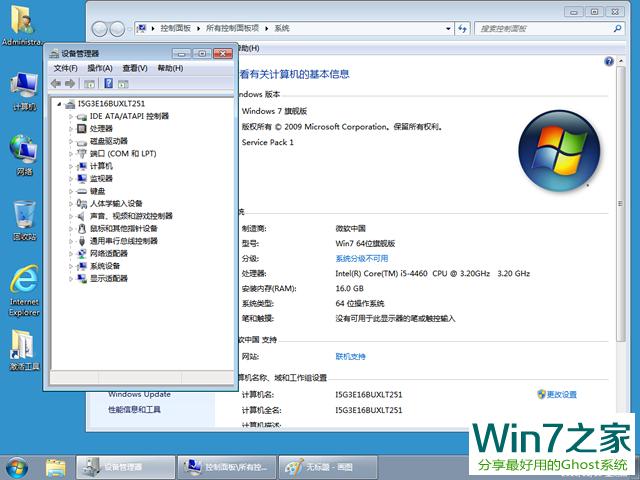Expand the 控制面板 breadcrumb arrow
This screenshot has height=480, width=640.
(x=198, y=29)
